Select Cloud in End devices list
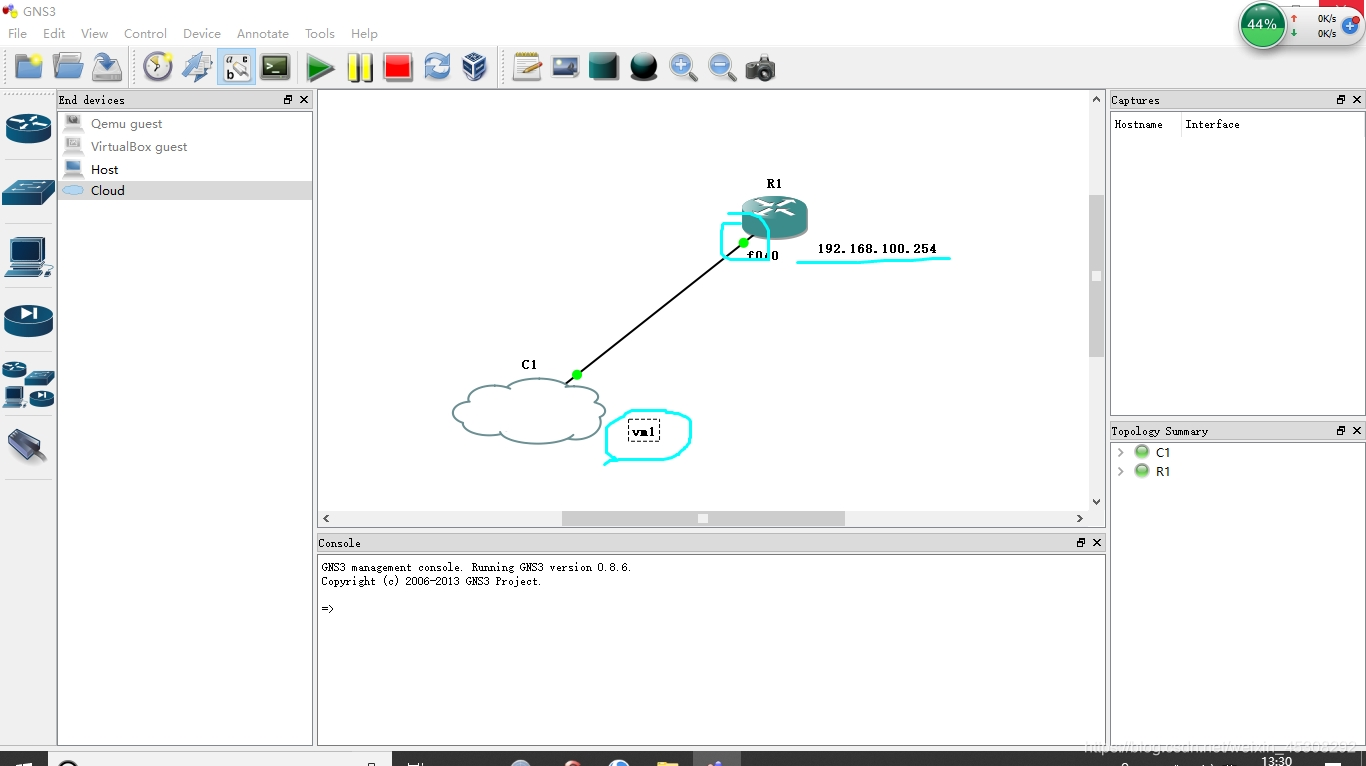Image resolution: width=1366 pixels, height=766 pixels. (185, 190)
